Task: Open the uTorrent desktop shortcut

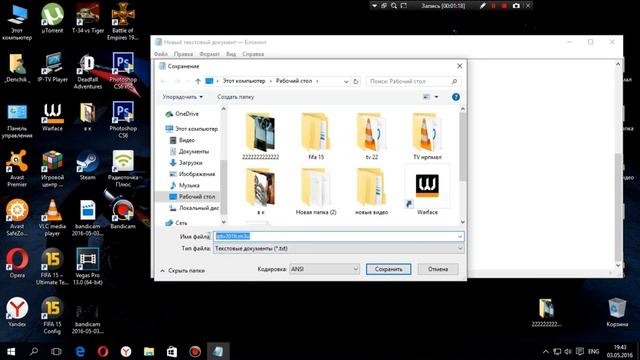Action: tap(52, 18)
